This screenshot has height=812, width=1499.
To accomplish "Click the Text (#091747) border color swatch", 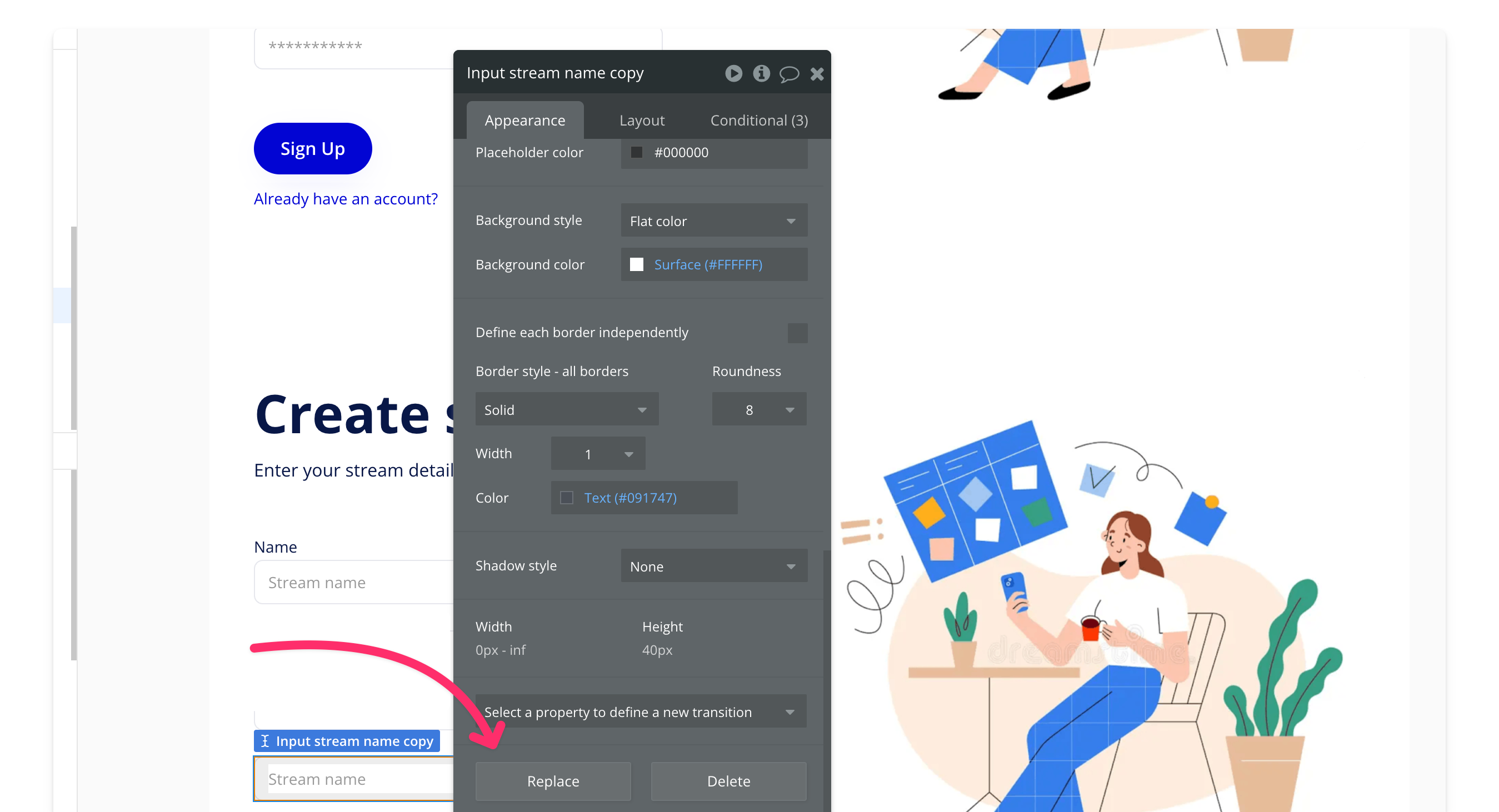I will (566, 497).
